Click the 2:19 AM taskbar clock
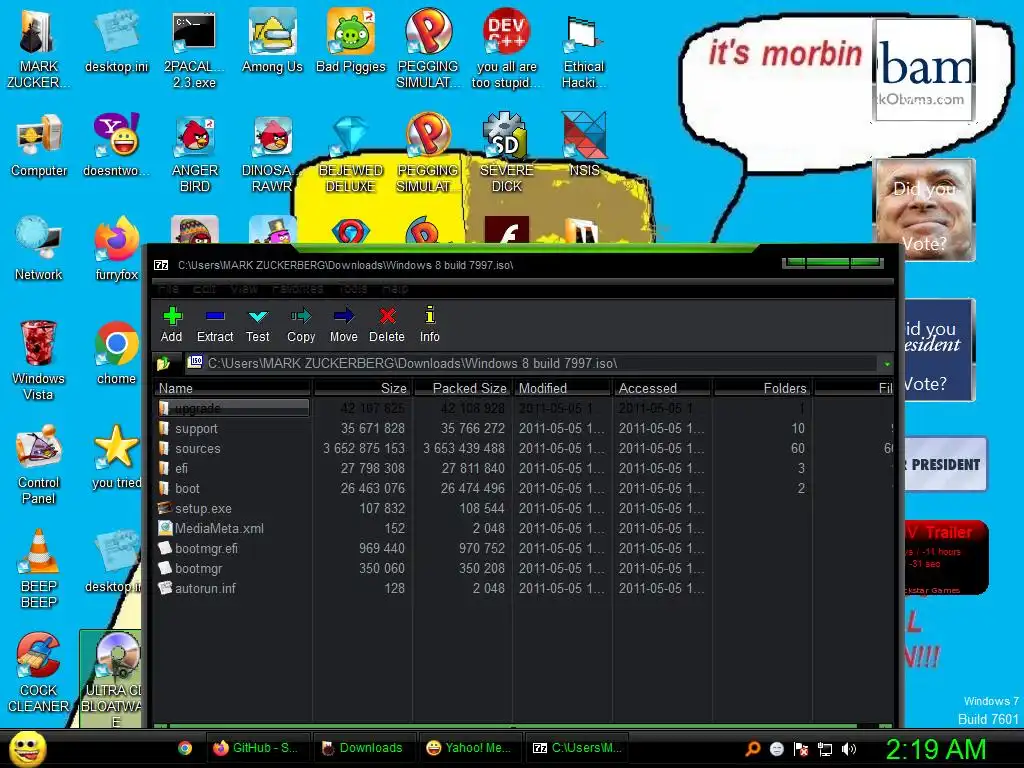 [x=935, y=749]
